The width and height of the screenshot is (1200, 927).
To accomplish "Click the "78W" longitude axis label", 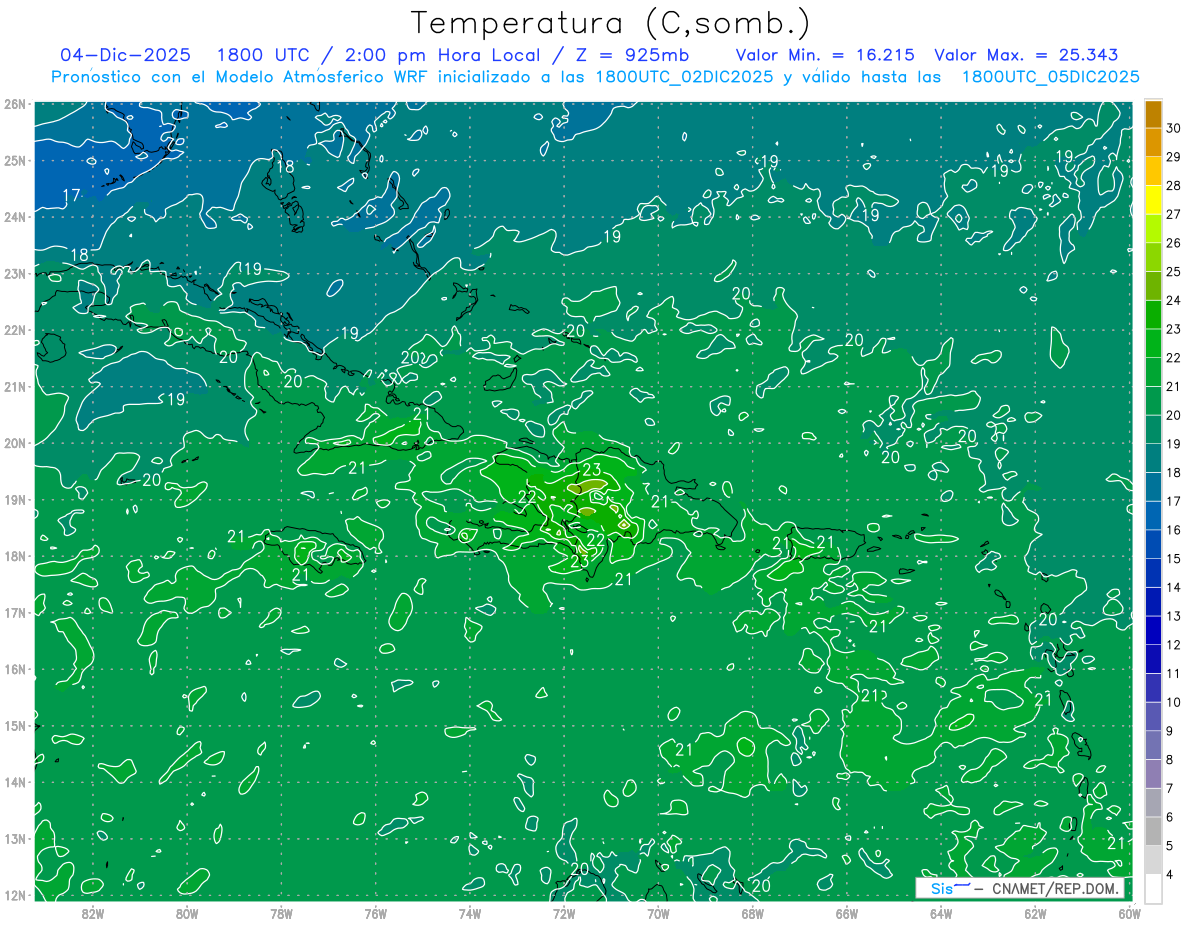I will point(281,914).
